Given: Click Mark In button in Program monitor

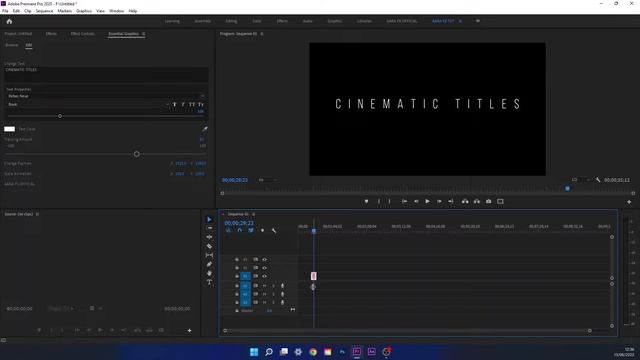Looking at the screenshot, I should [379, 201].
